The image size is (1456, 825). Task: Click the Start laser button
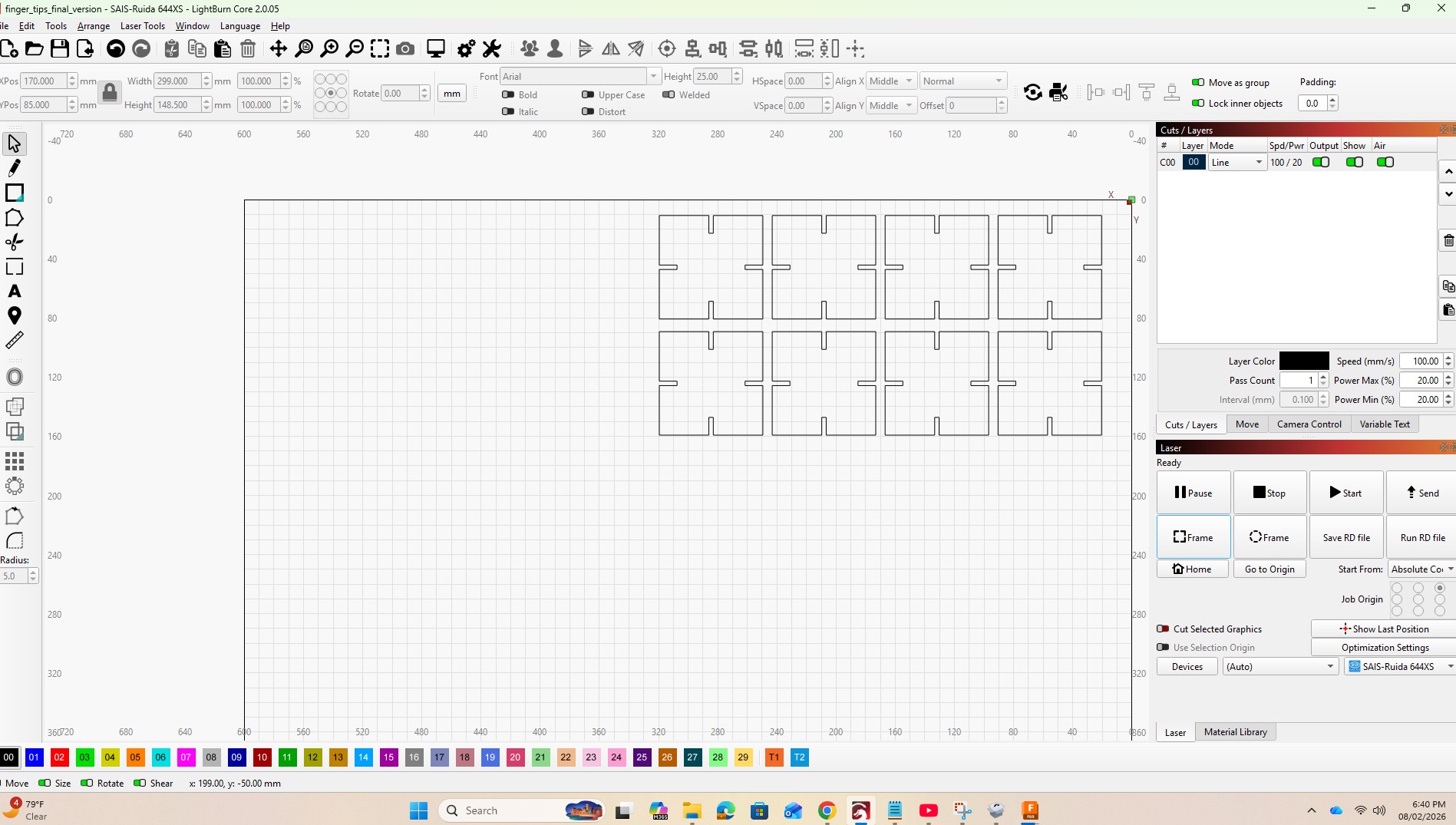click(1346, 493)
